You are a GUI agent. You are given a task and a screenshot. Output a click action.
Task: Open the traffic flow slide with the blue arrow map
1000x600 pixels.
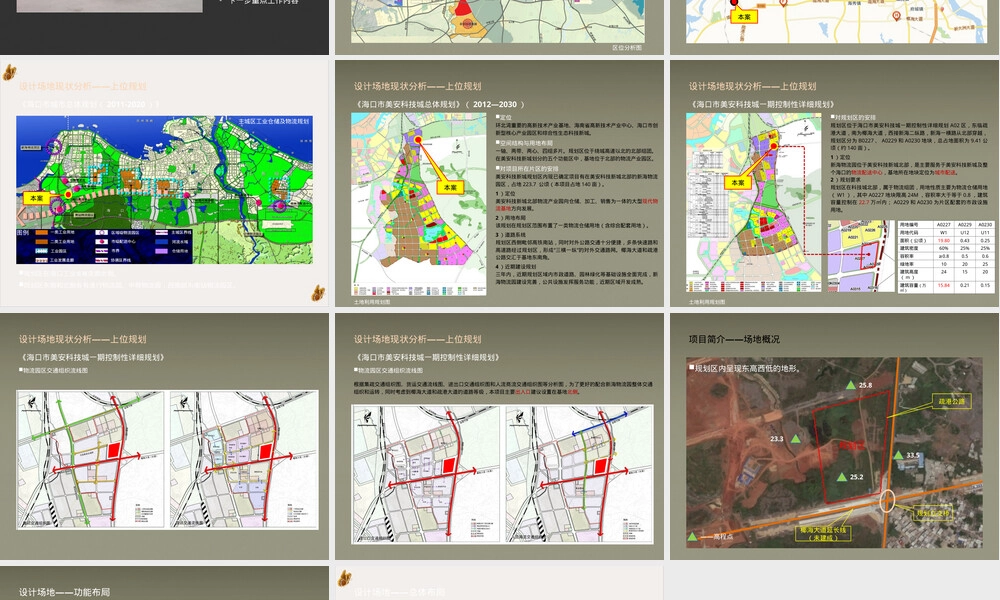(x=499, y=436)
